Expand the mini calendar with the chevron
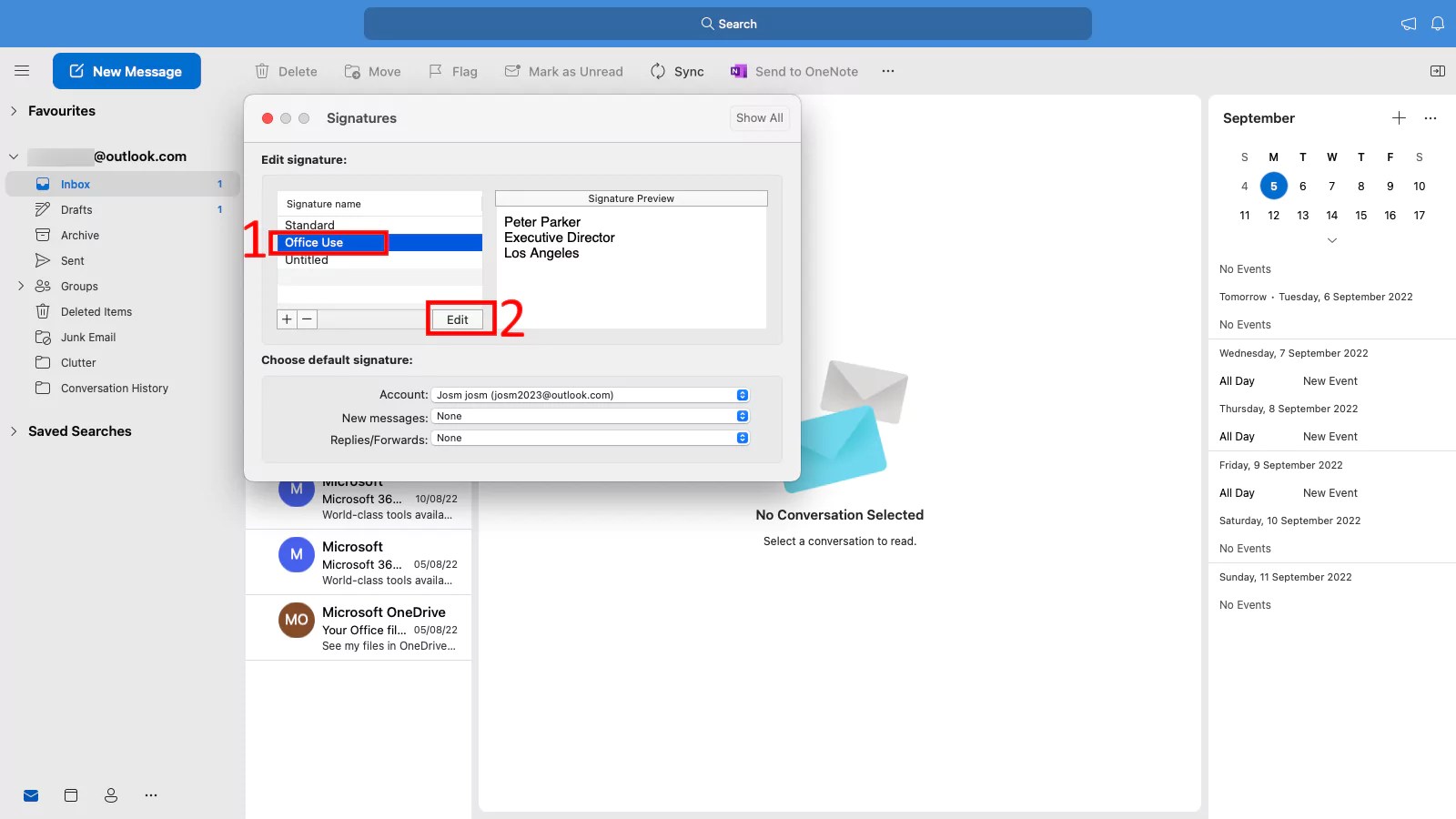Screen dimensions: 1456x819 pos(1331,239)
